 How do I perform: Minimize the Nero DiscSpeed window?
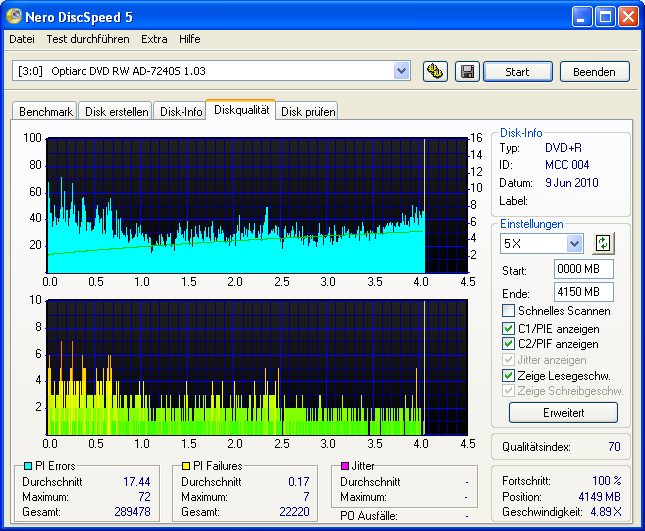582,17
